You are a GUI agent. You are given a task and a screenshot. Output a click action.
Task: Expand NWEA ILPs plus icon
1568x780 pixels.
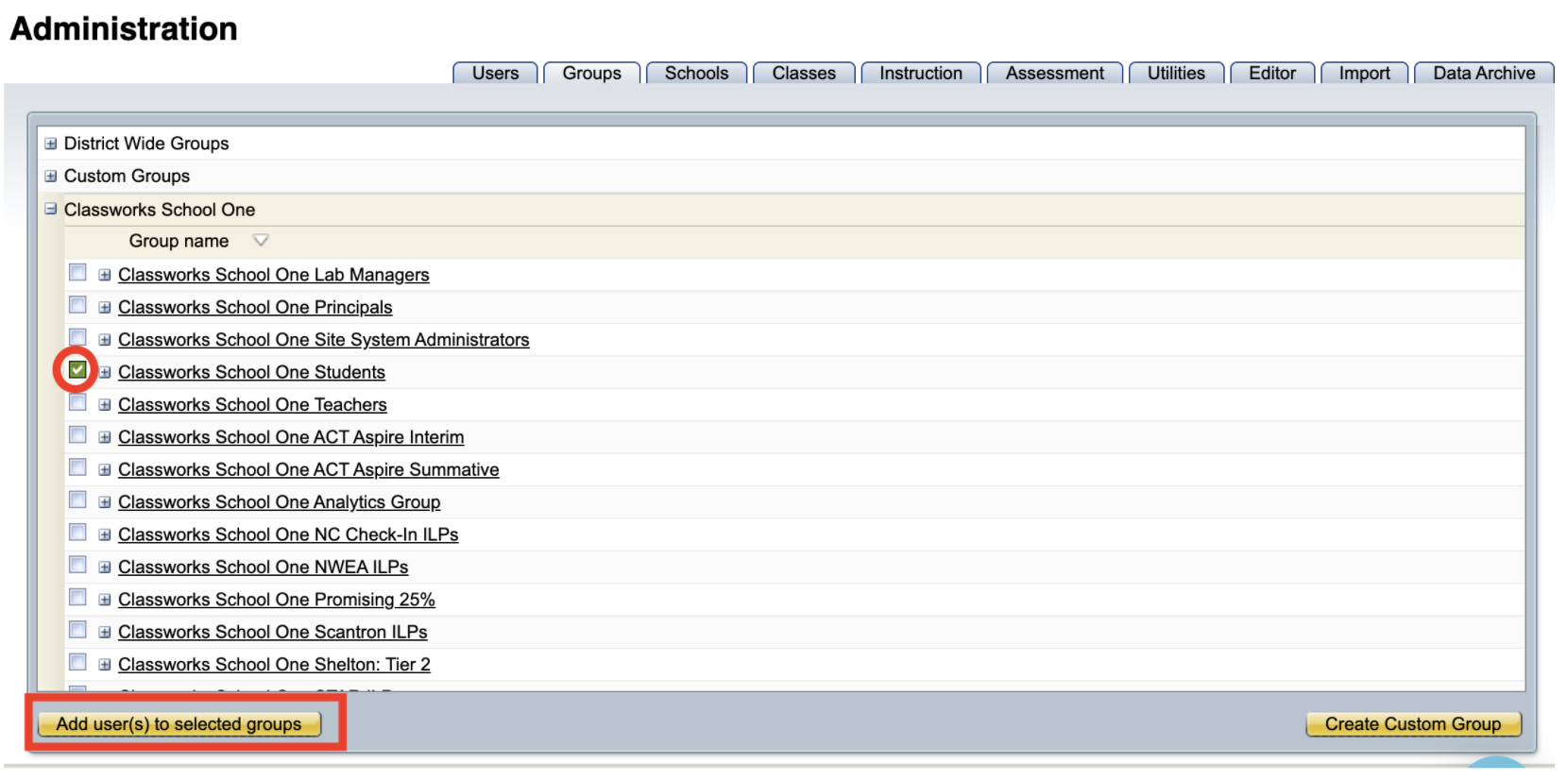(105, 568)
